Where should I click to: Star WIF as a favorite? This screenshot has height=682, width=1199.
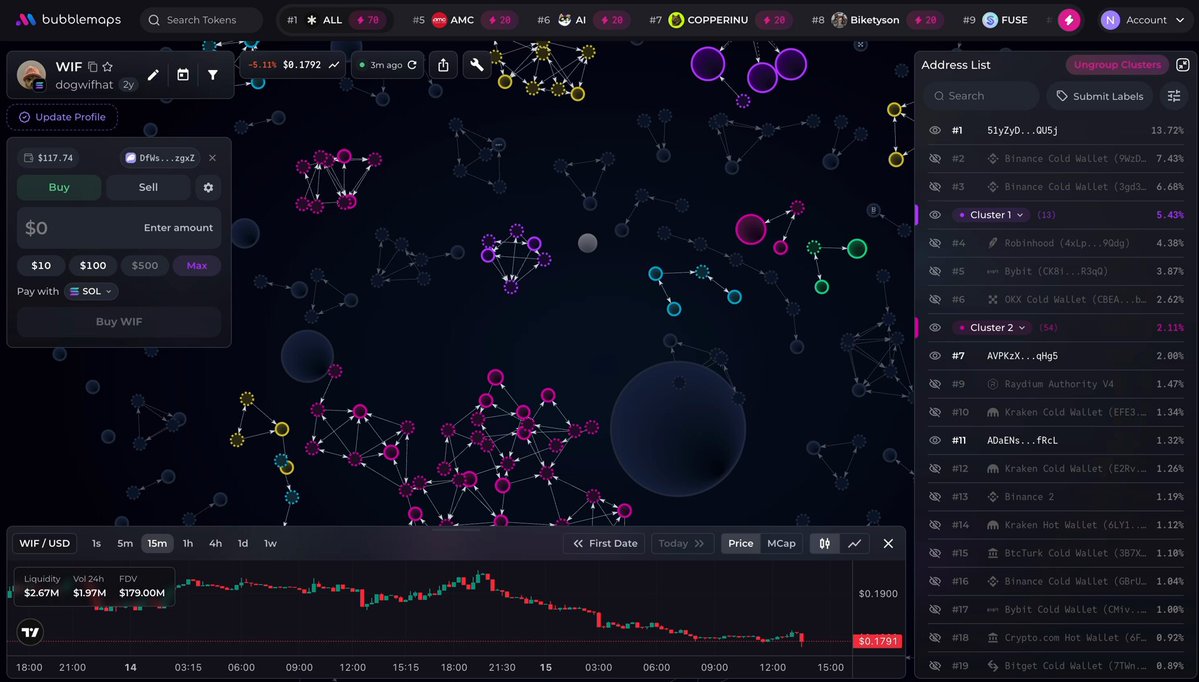108,67
